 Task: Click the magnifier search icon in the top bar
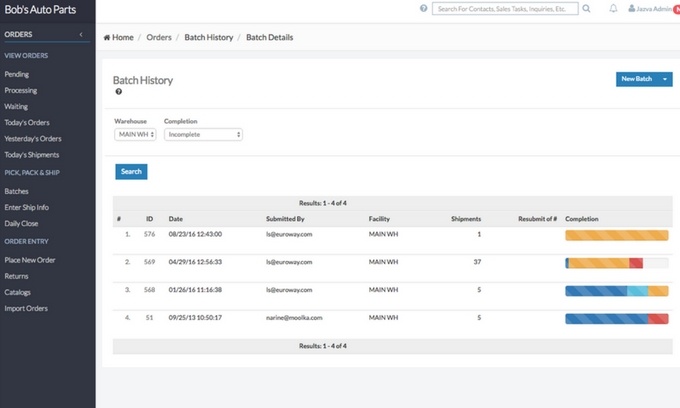tap(586, 8)
